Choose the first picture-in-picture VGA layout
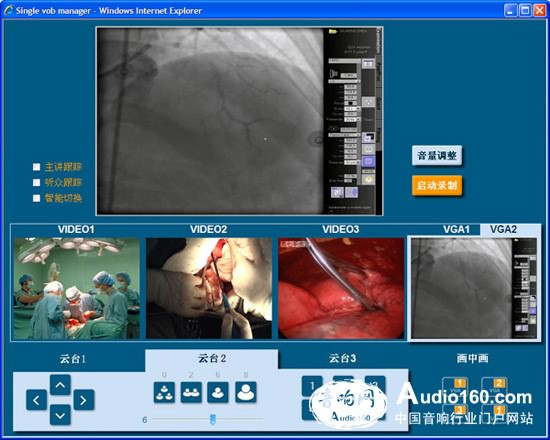This screenshot has height=440, width=550. pos(454,386)
